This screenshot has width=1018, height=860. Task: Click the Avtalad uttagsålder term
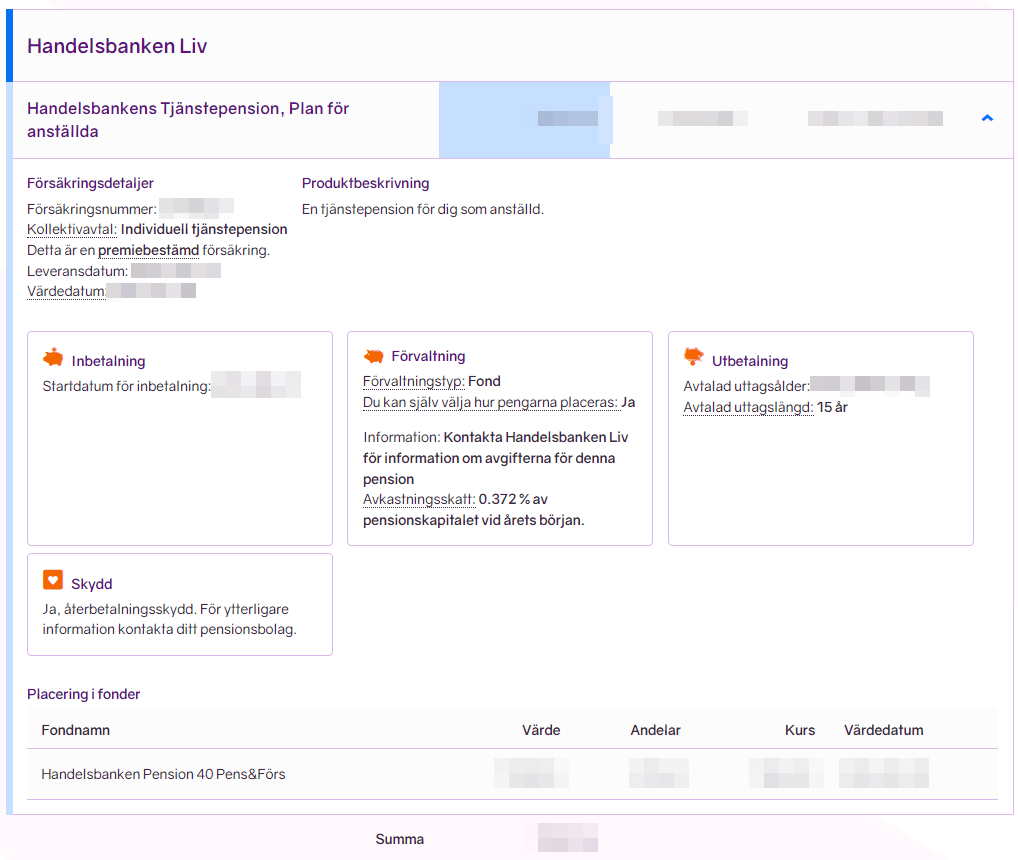coord(745,386)
